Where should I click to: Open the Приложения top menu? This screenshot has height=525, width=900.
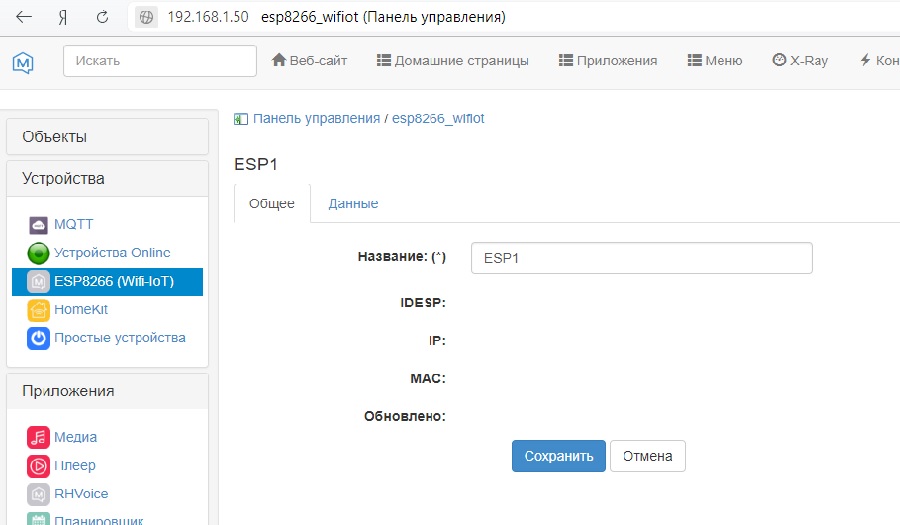point(608,60)
